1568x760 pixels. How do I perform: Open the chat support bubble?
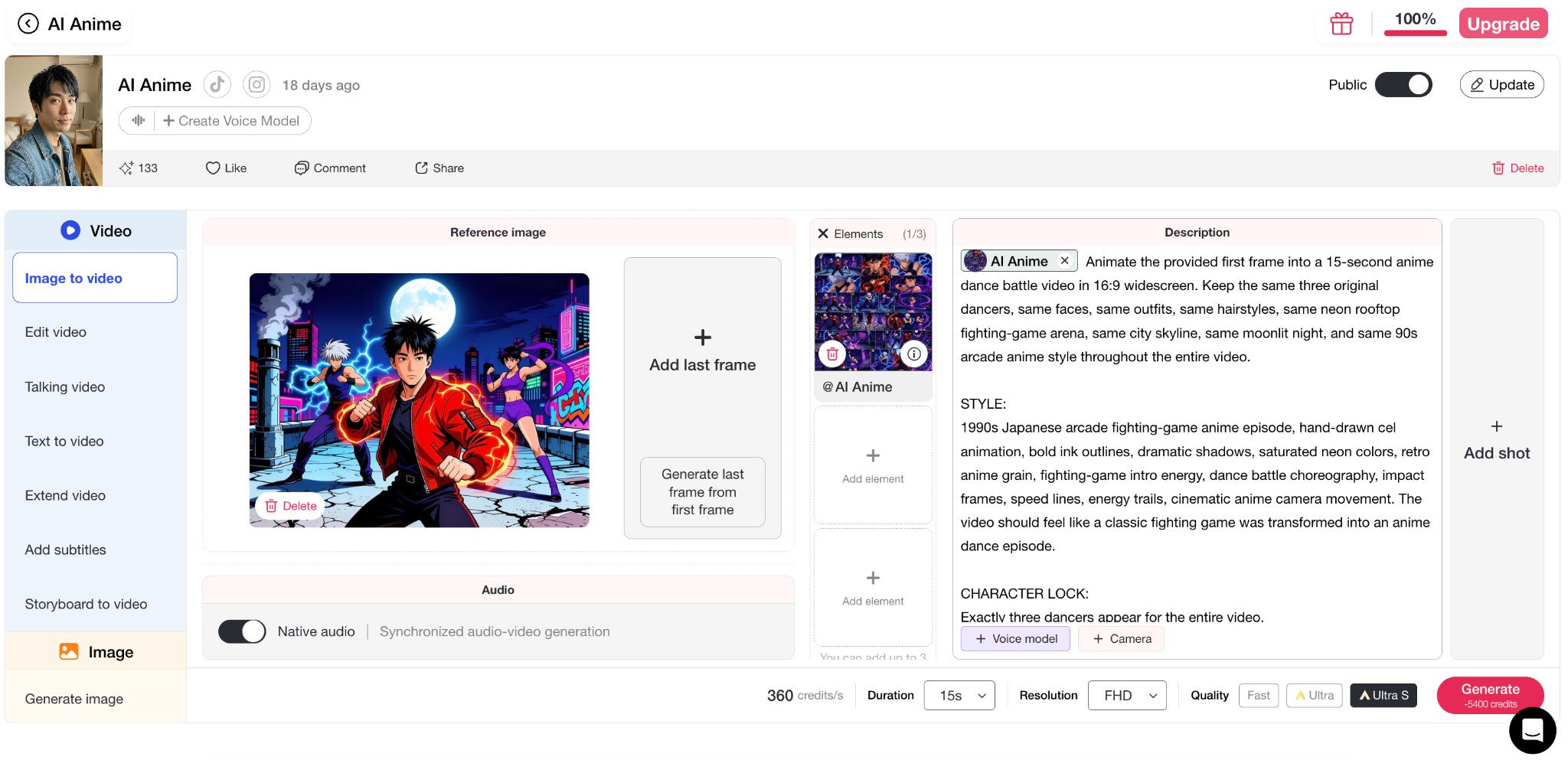point(1532,730)
